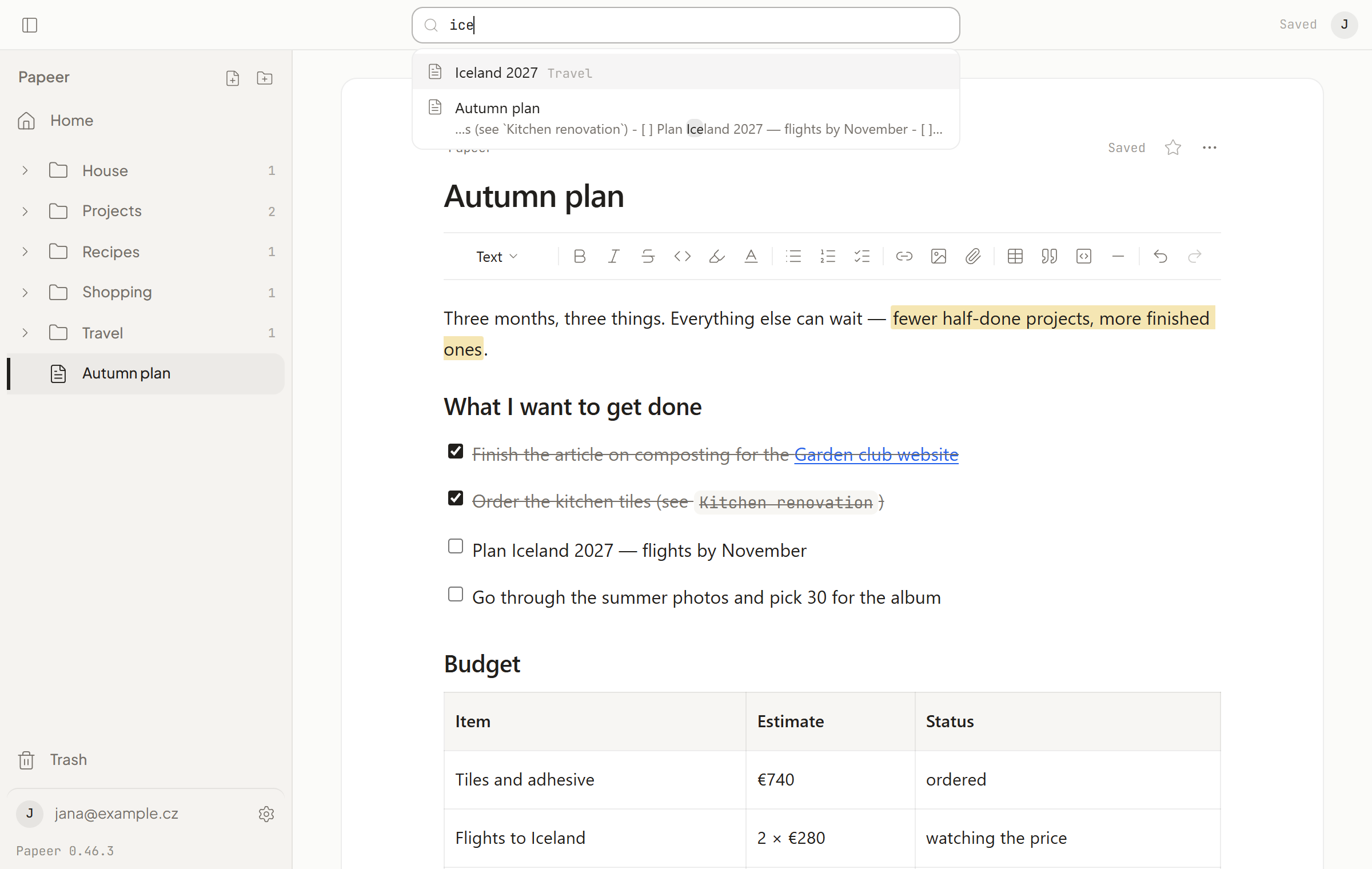Image resolution: width=1372 pixels, height=869 pixels.
Task: Expand the Shopping folder
Action: (x=25, y=293)
